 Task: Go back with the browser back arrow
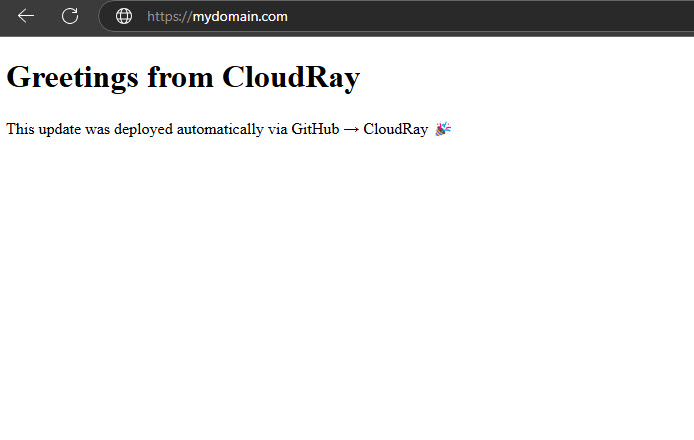[26, 16]
